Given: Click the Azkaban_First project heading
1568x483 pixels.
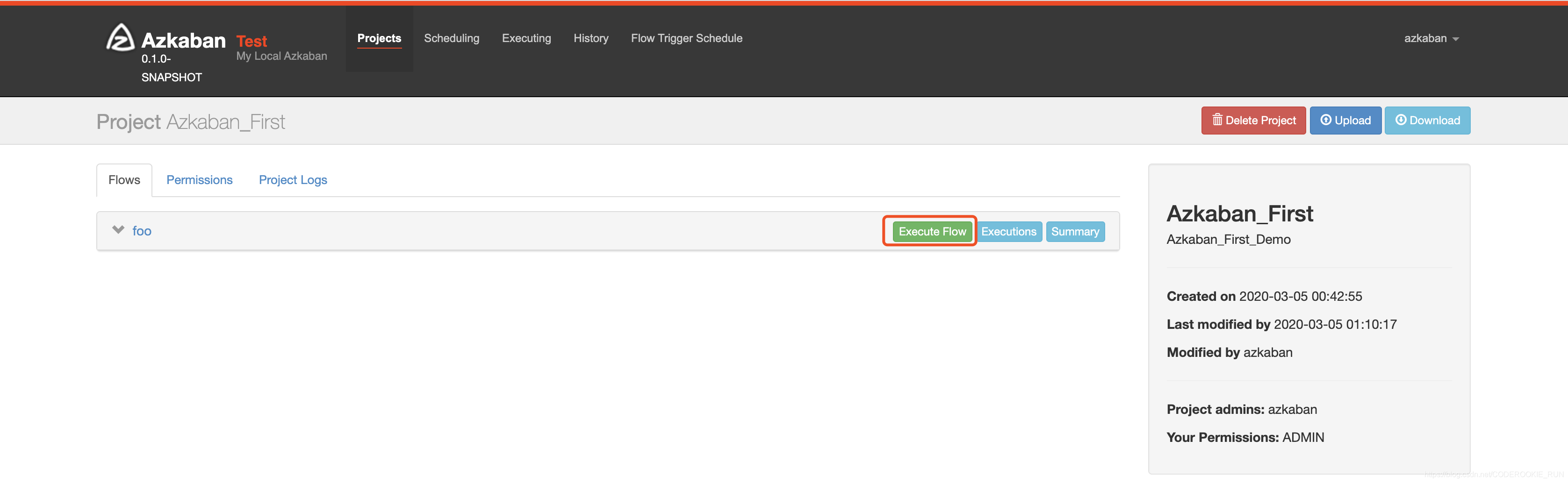Looking at the screenshot, I should tap(1240, 213).
